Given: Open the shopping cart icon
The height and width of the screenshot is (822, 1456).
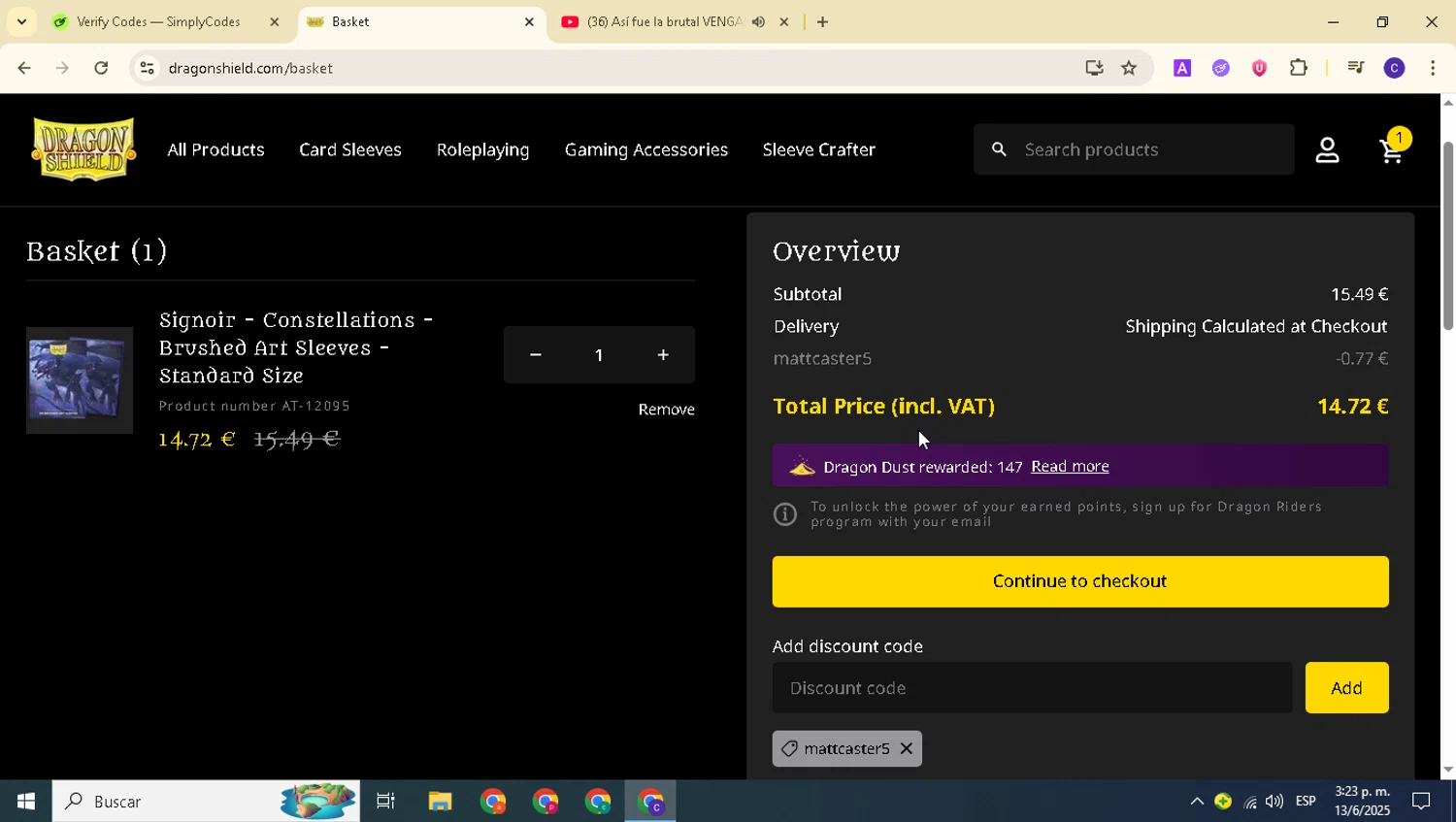Looking at the screenshot, I should coord(1392,150).
